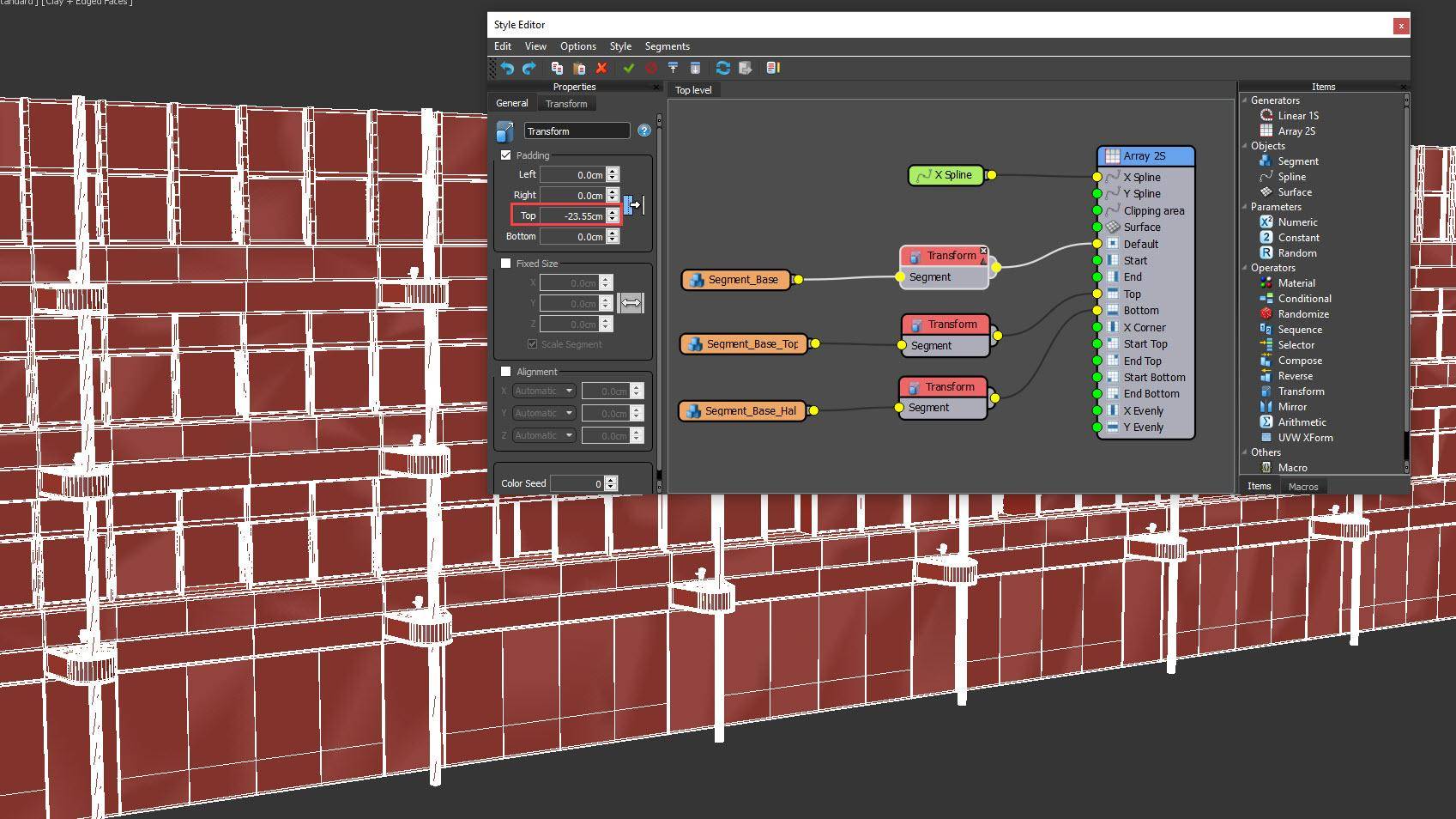Select the Linear 1S generator item
This screenshot has width=1456, height=819.
pos(1296,115)
